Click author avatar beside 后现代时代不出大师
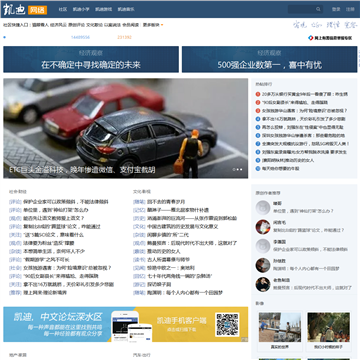360x360 pixels. (263, 284)
